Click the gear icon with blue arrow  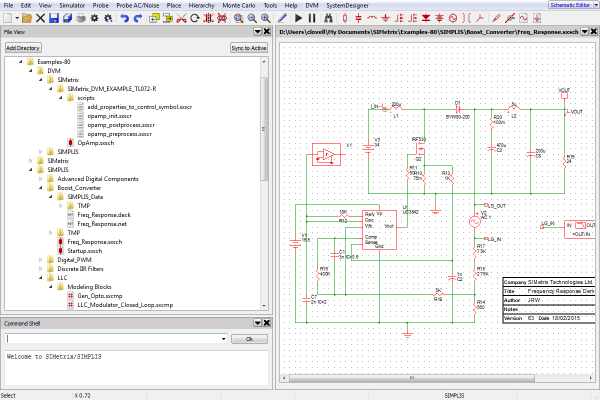(x=108, y=18)
